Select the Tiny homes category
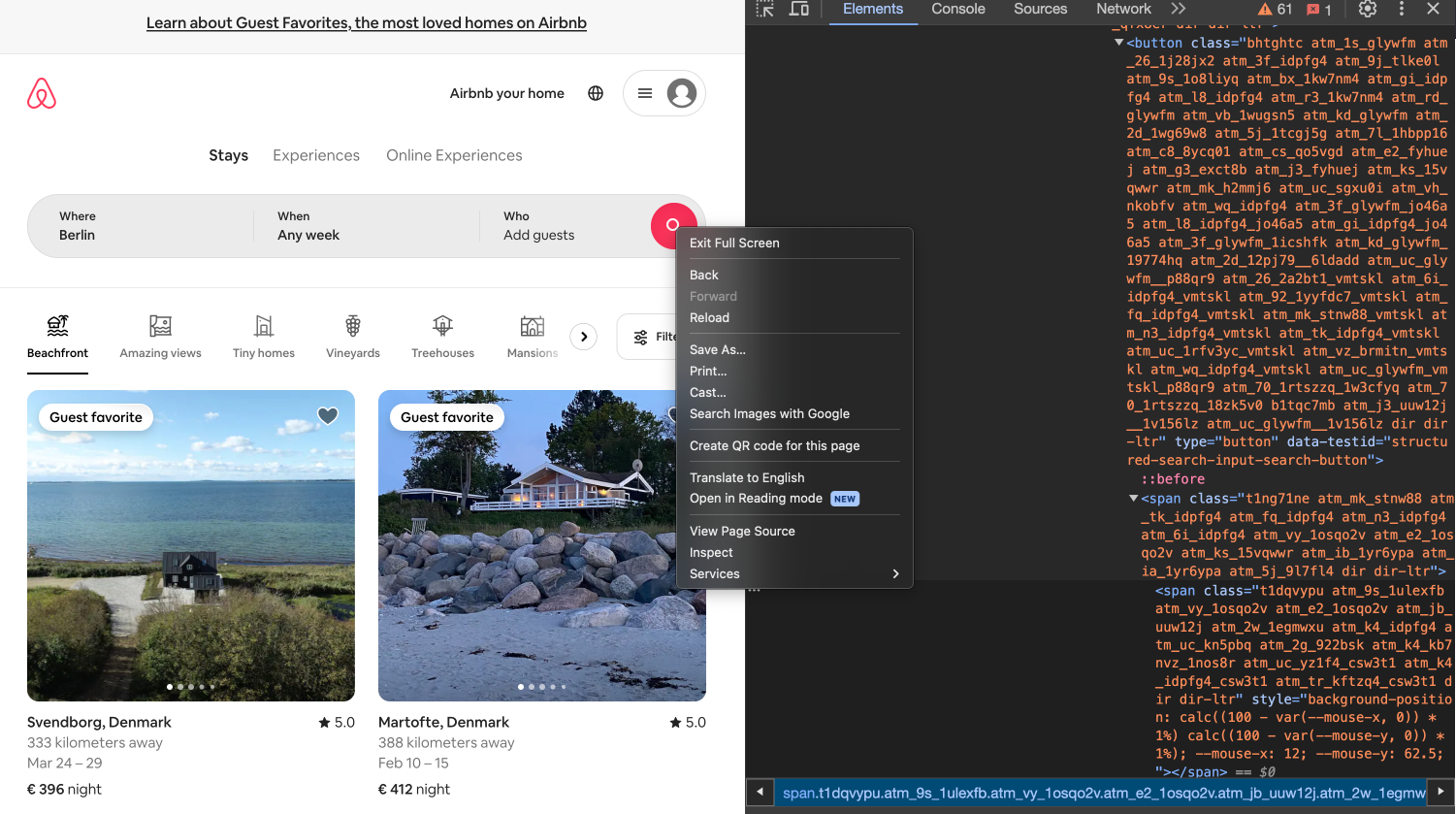 tap(264, 338)
